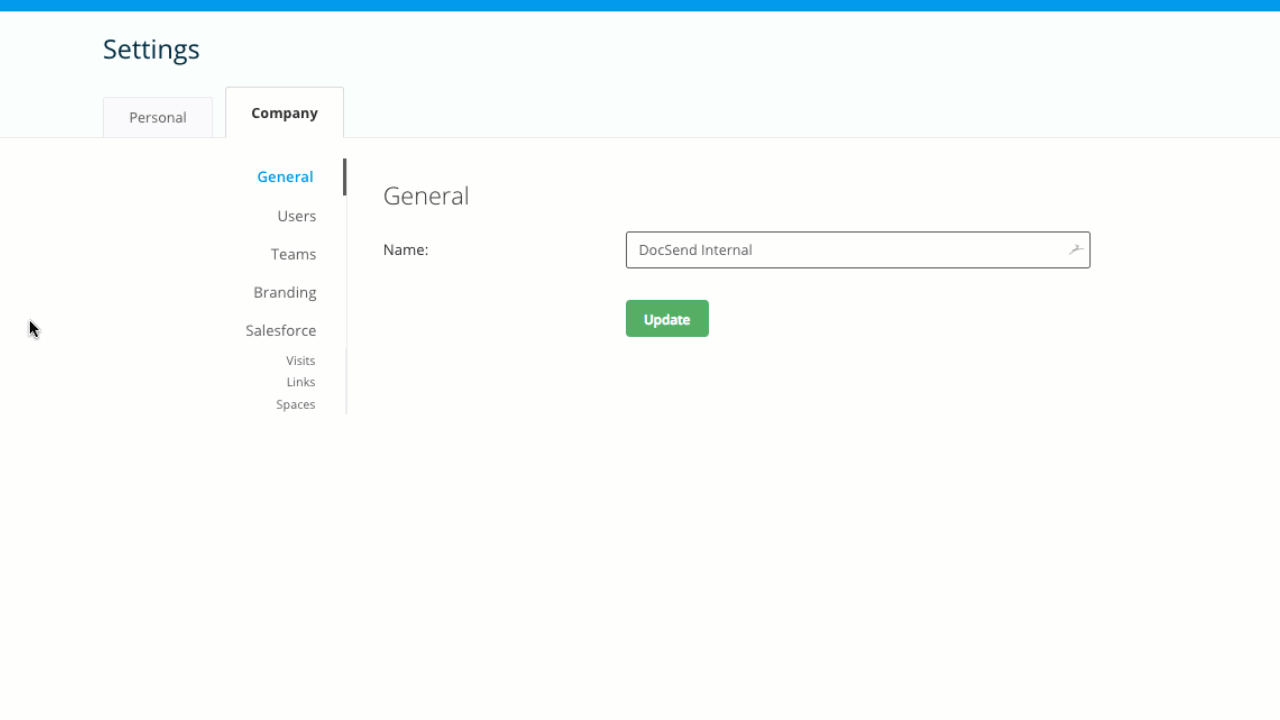Open General section in sidebar
The image size is (1280, 720).
285,177
